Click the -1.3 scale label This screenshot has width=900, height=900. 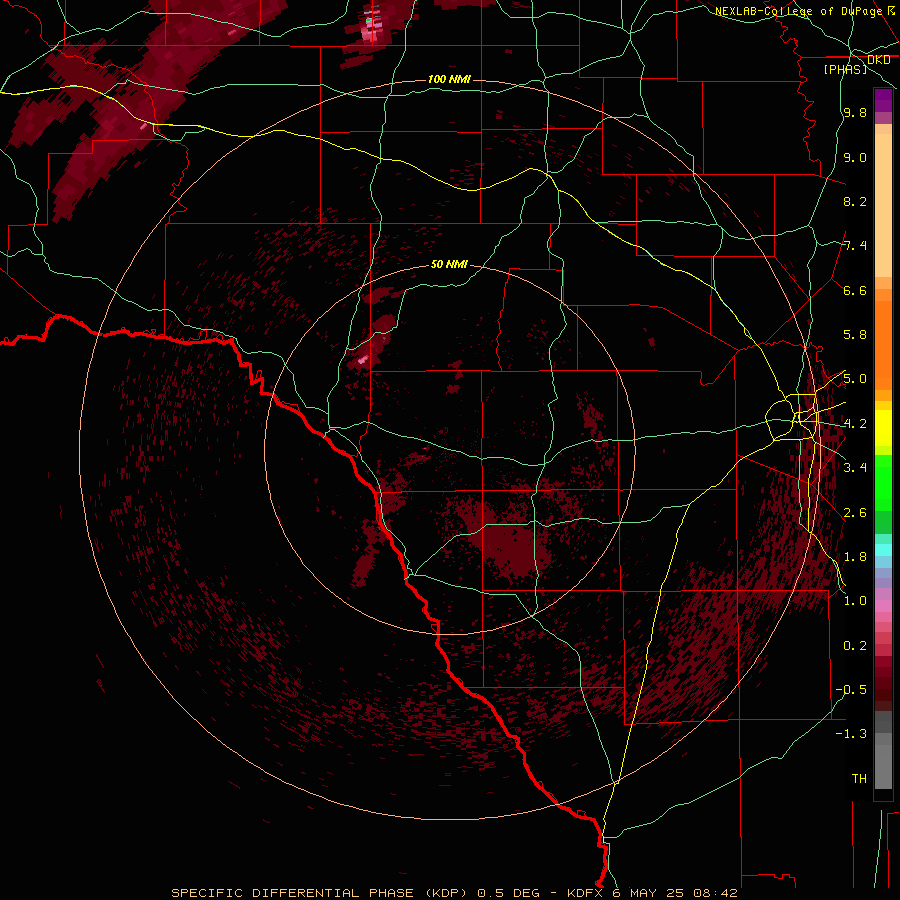(851, 734)
